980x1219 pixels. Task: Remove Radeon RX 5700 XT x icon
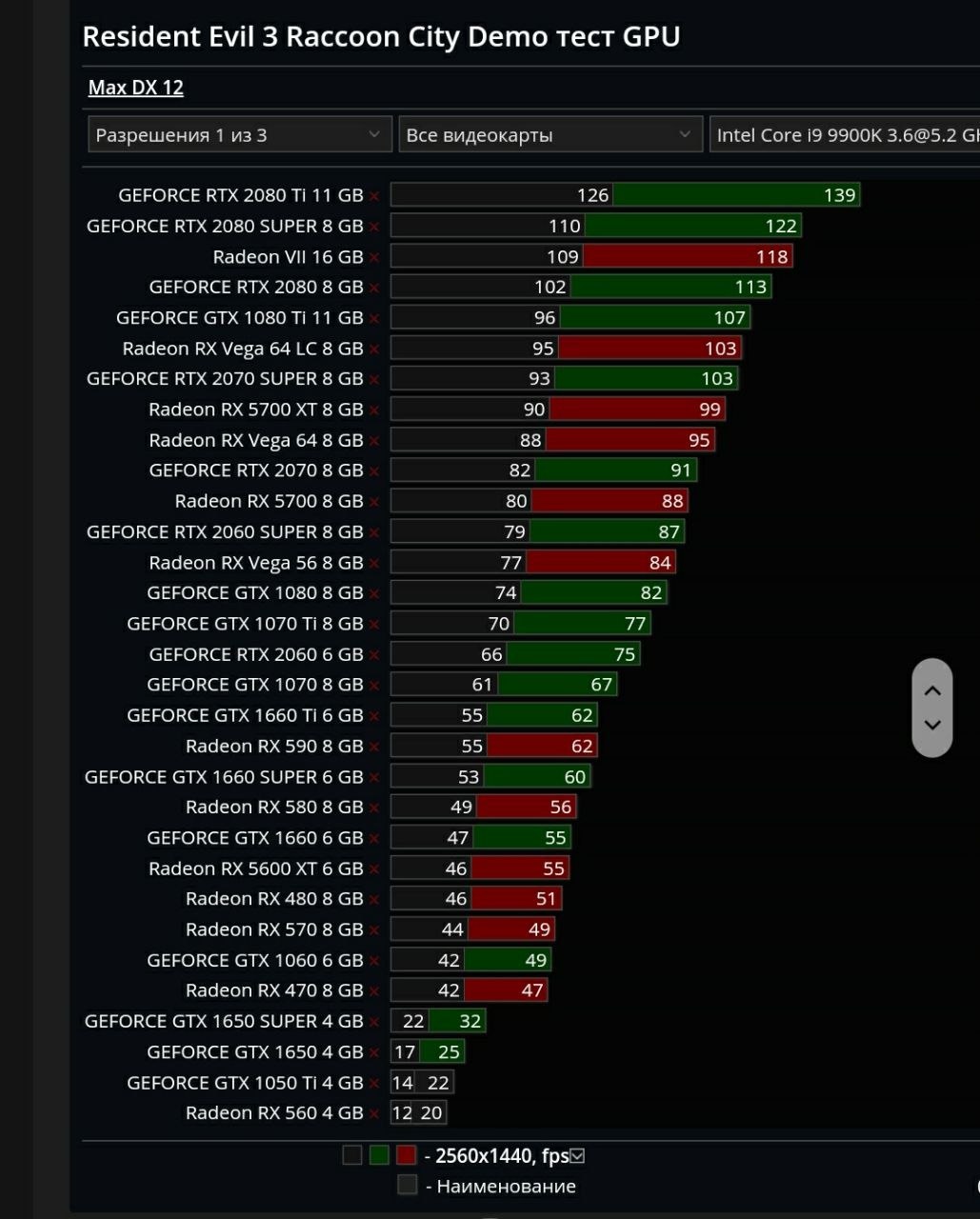(374, 410)
